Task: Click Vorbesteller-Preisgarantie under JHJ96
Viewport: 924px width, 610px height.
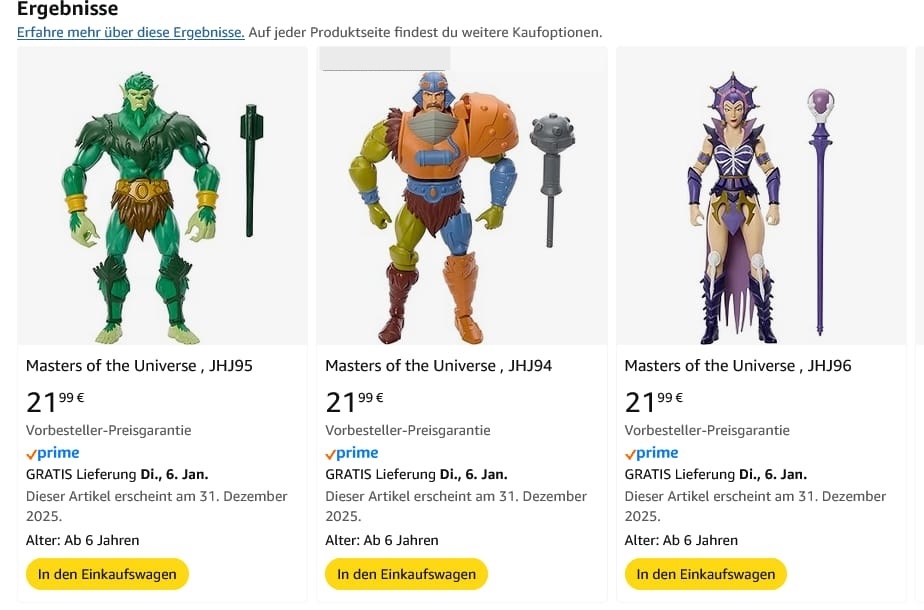Action: point(707,431)
